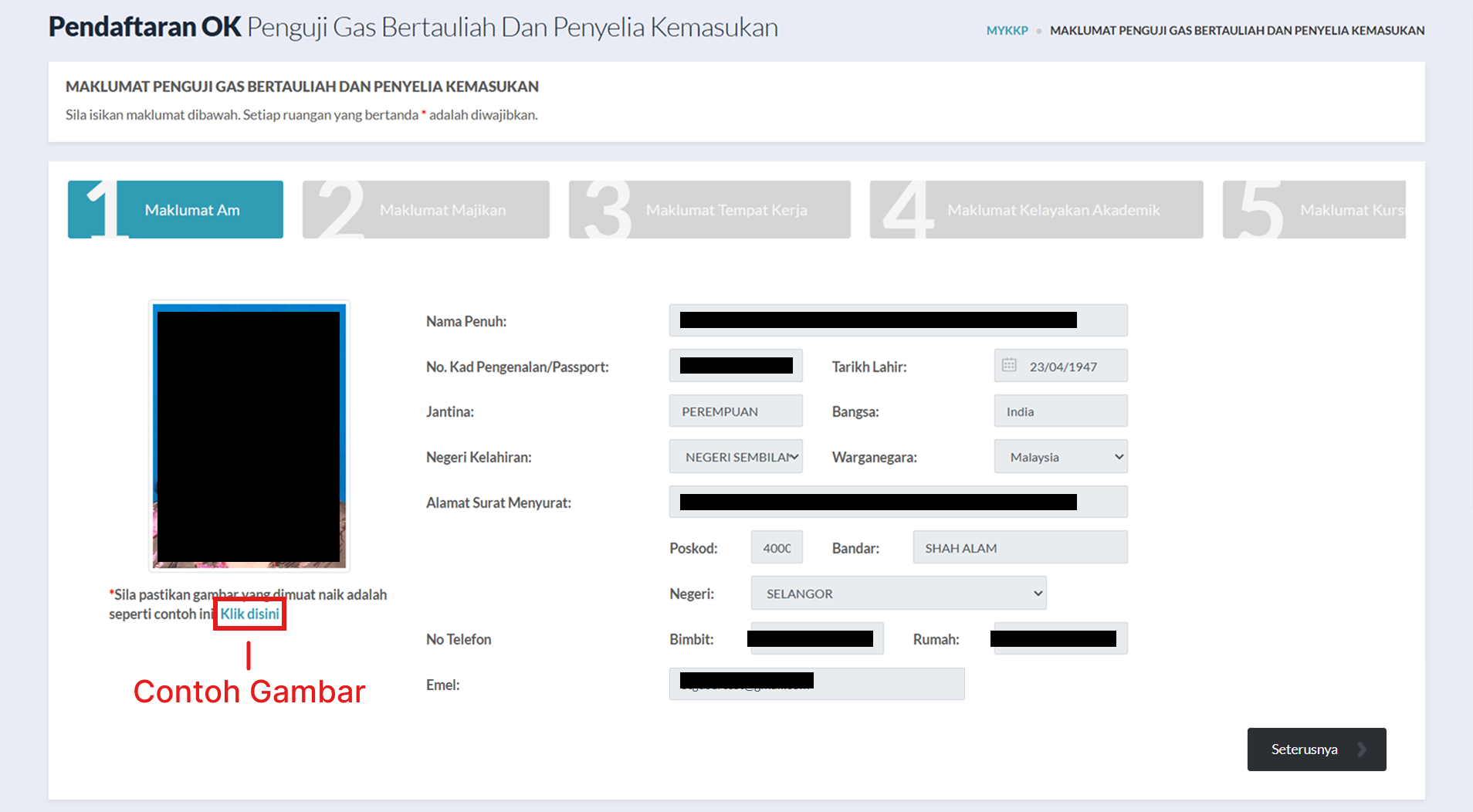The image size is (1473, 812).
Task: Focus the Nama Penuh input field
Action: (x=898, y=320)
